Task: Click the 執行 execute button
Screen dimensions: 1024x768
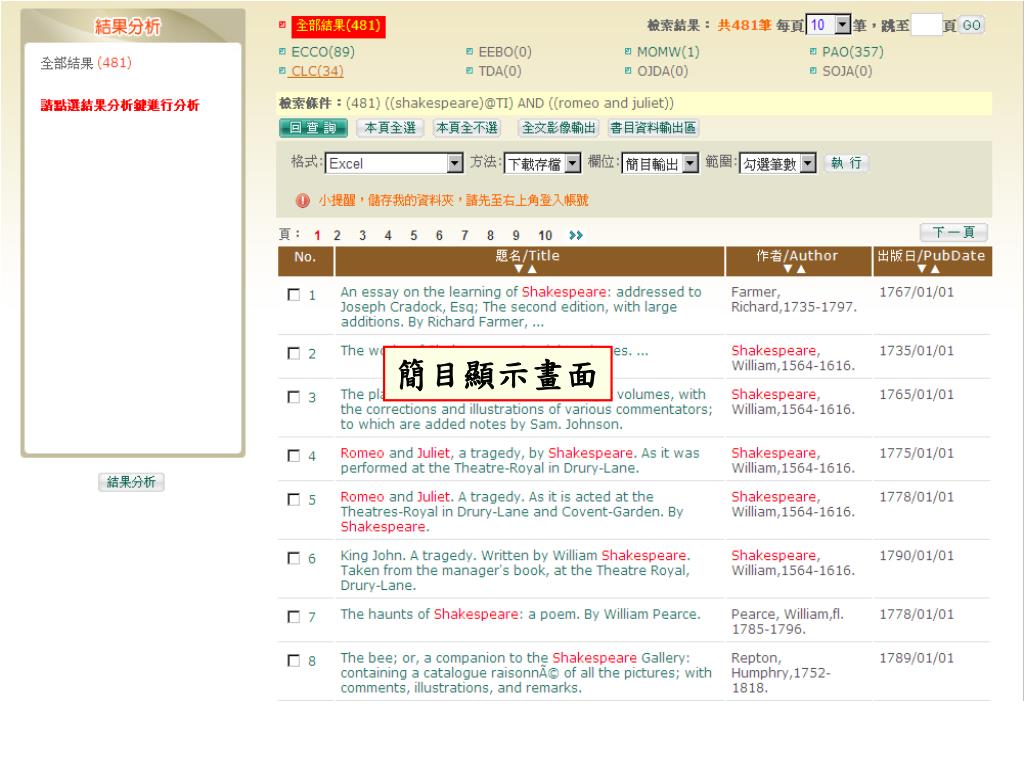Action: (x=846, y=163)
